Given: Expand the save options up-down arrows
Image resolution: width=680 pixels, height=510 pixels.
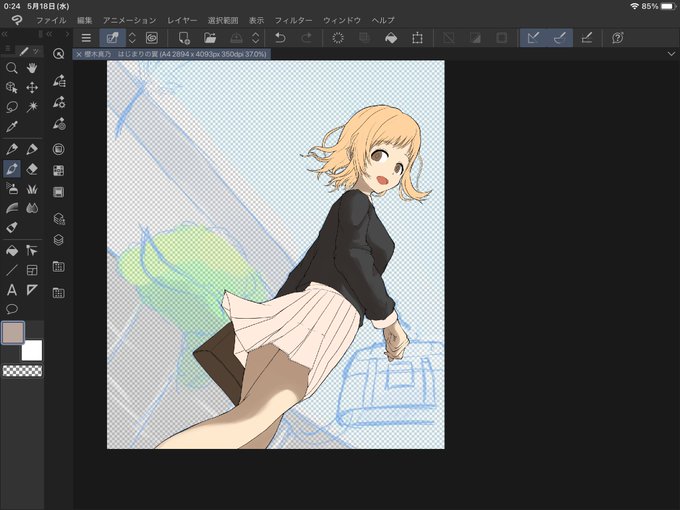Looking at the screenshot, I should 256,38.
